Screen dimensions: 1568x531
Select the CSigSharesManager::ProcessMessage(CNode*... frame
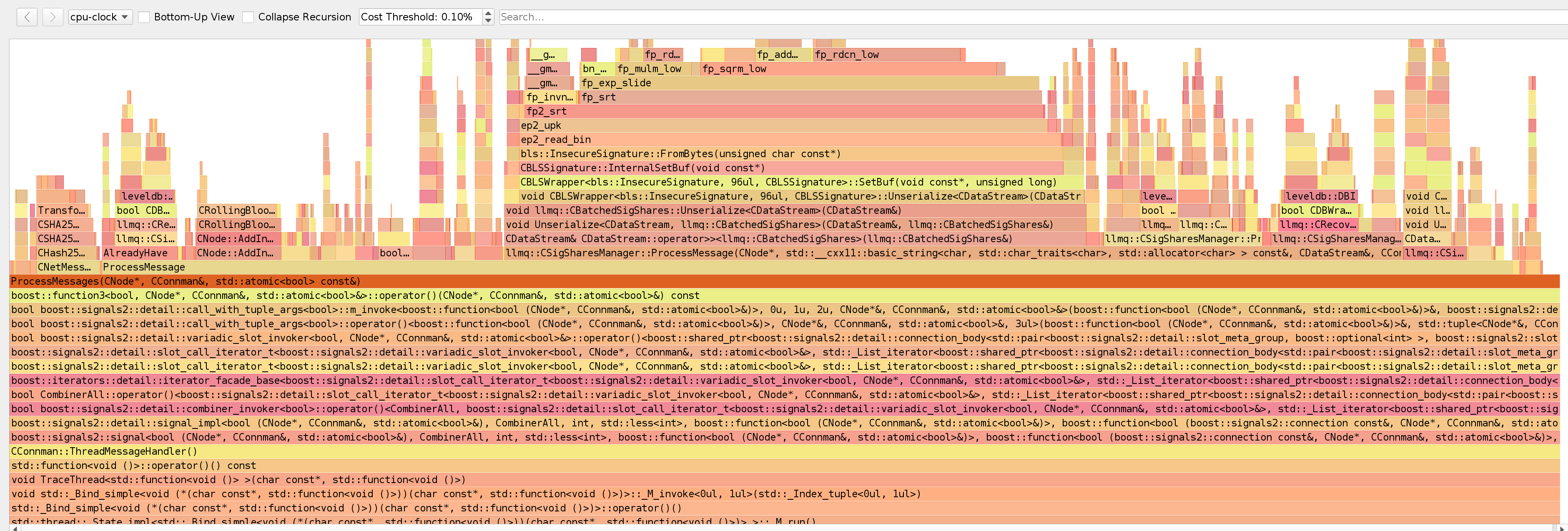pos(953,253)
